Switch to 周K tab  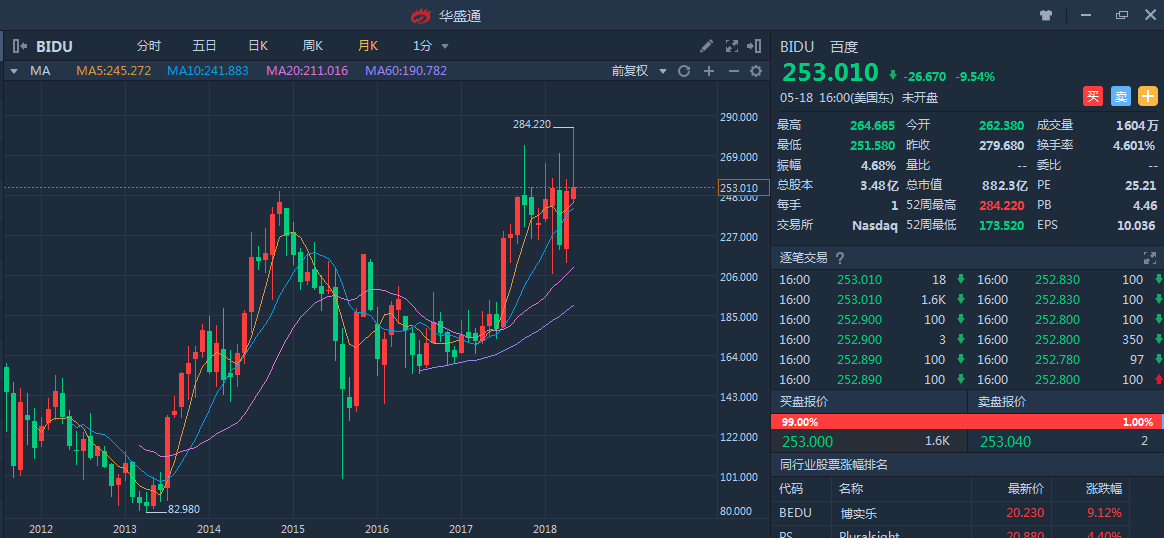pyautogui.click(x=313, y=46)
